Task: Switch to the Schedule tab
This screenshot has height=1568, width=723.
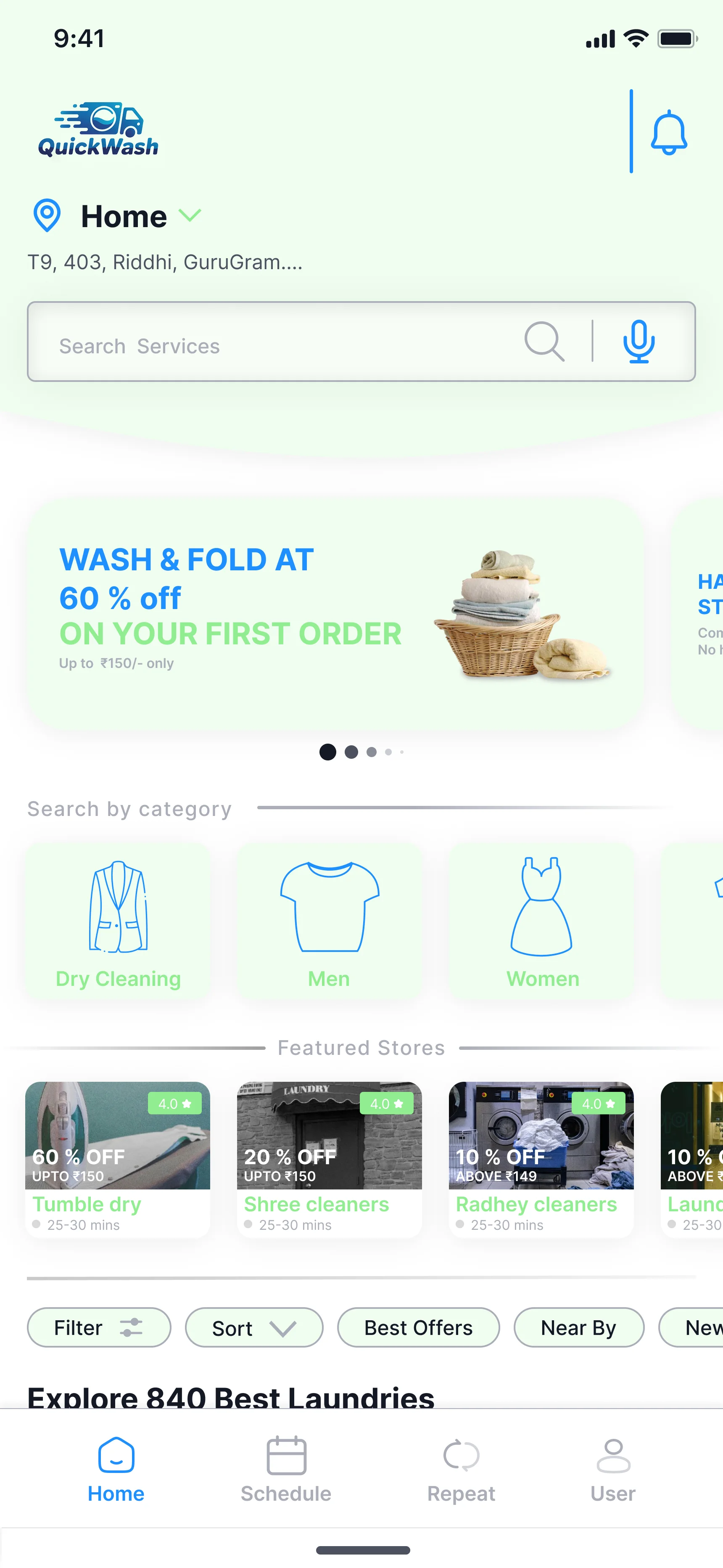Action: 286,1470
